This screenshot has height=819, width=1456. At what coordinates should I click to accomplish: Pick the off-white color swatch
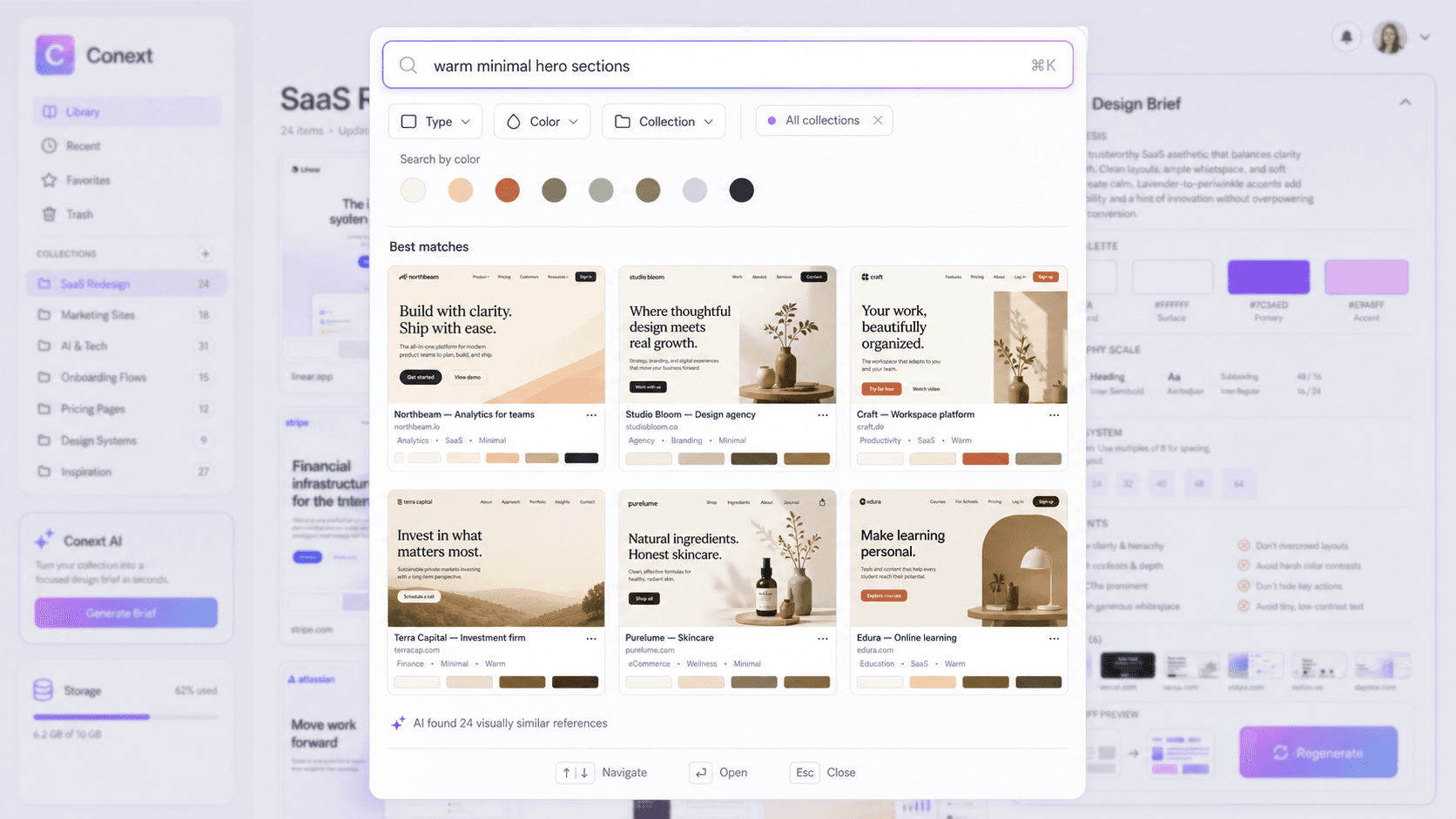pos(413,190)
